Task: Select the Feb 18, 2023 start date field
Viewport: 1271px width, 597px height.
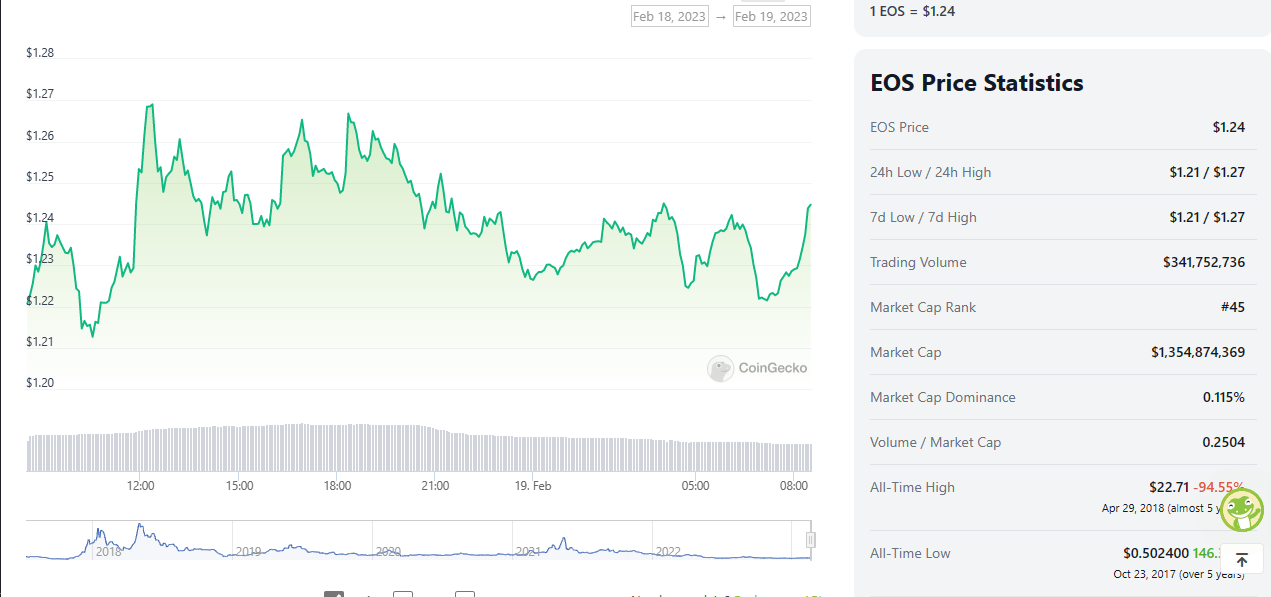Action: [669, 16]
